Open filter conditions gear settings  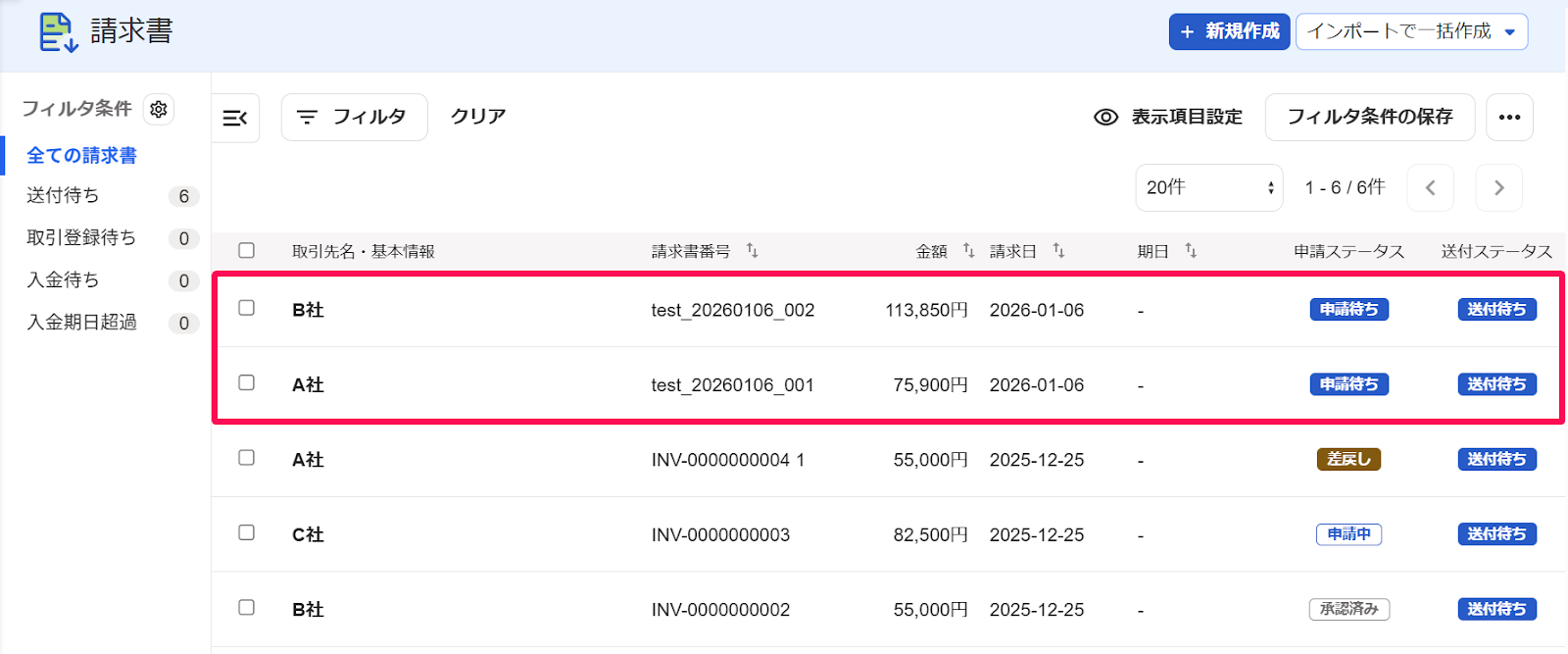(159, 109)
